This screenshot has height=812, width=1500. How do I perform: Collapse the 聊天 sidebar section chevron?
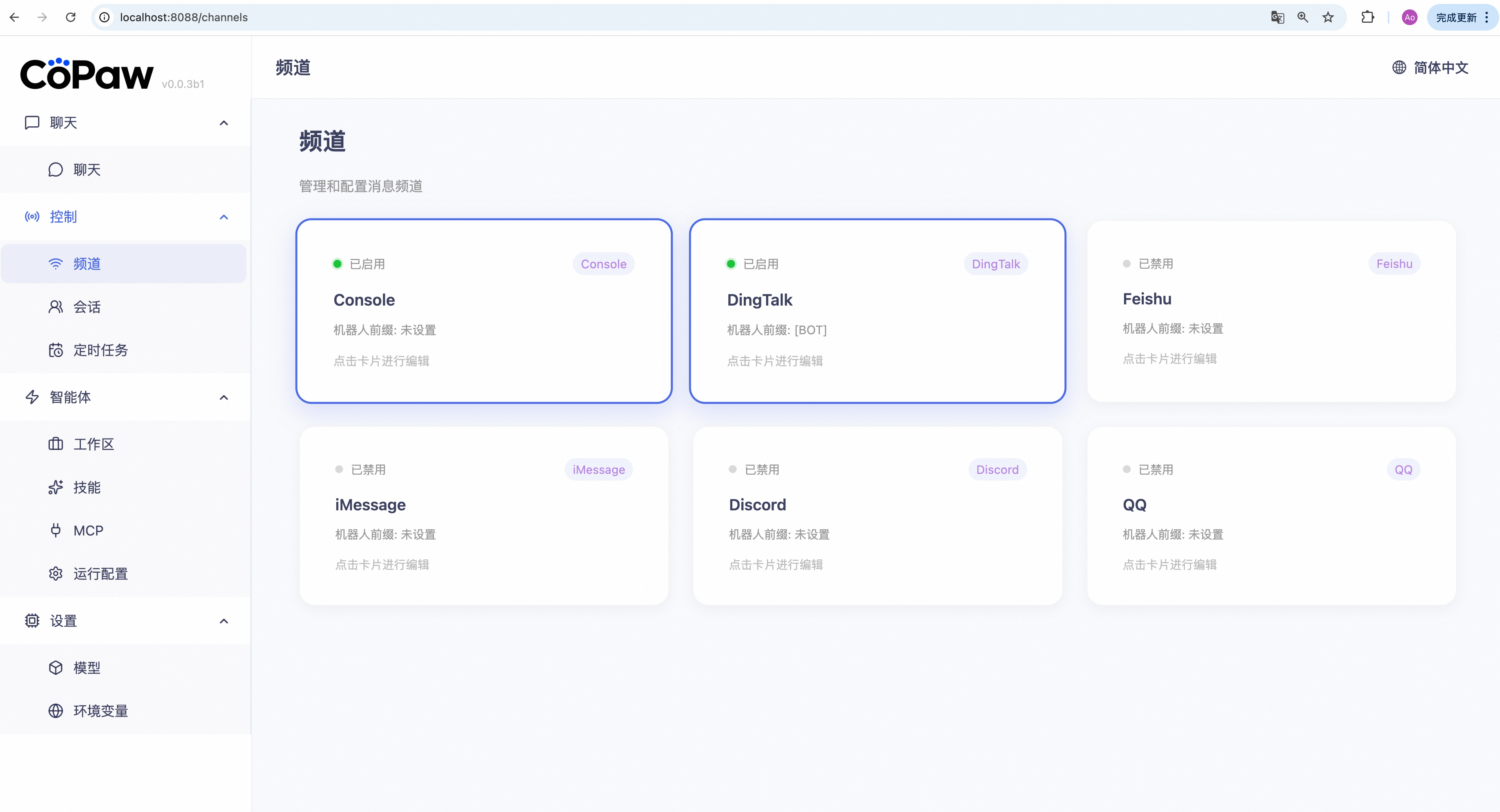[x=224, y=123]
